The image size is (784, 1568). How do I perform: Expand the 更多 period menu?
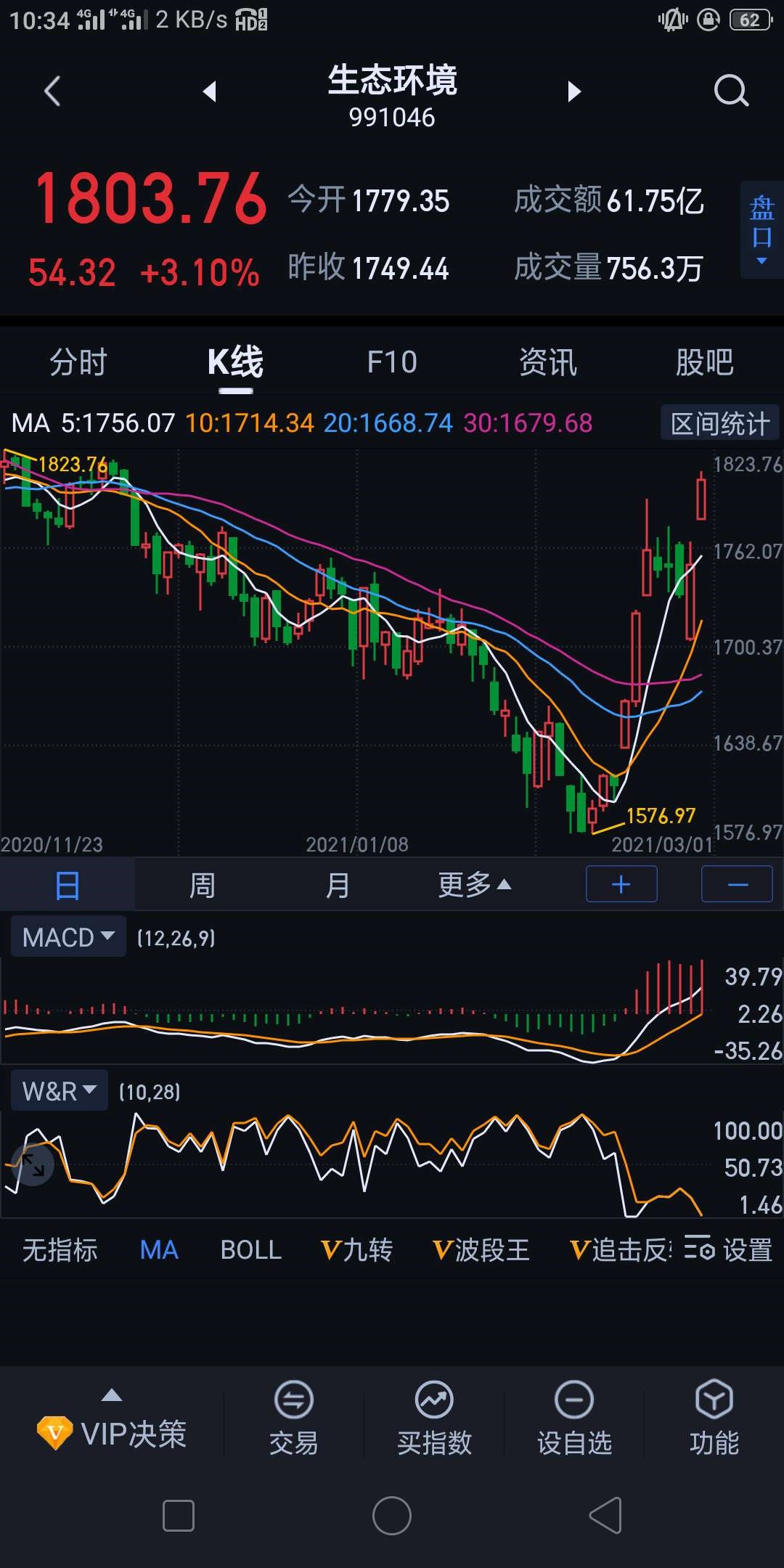coord(475,885)
